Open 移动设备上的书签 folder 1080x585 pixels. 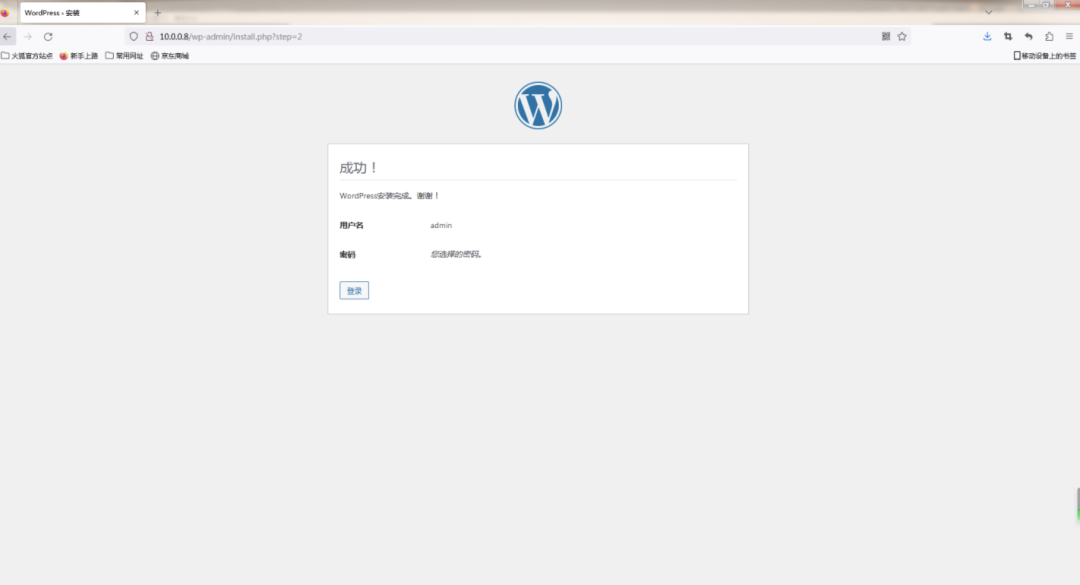(x=1044, y=56)
